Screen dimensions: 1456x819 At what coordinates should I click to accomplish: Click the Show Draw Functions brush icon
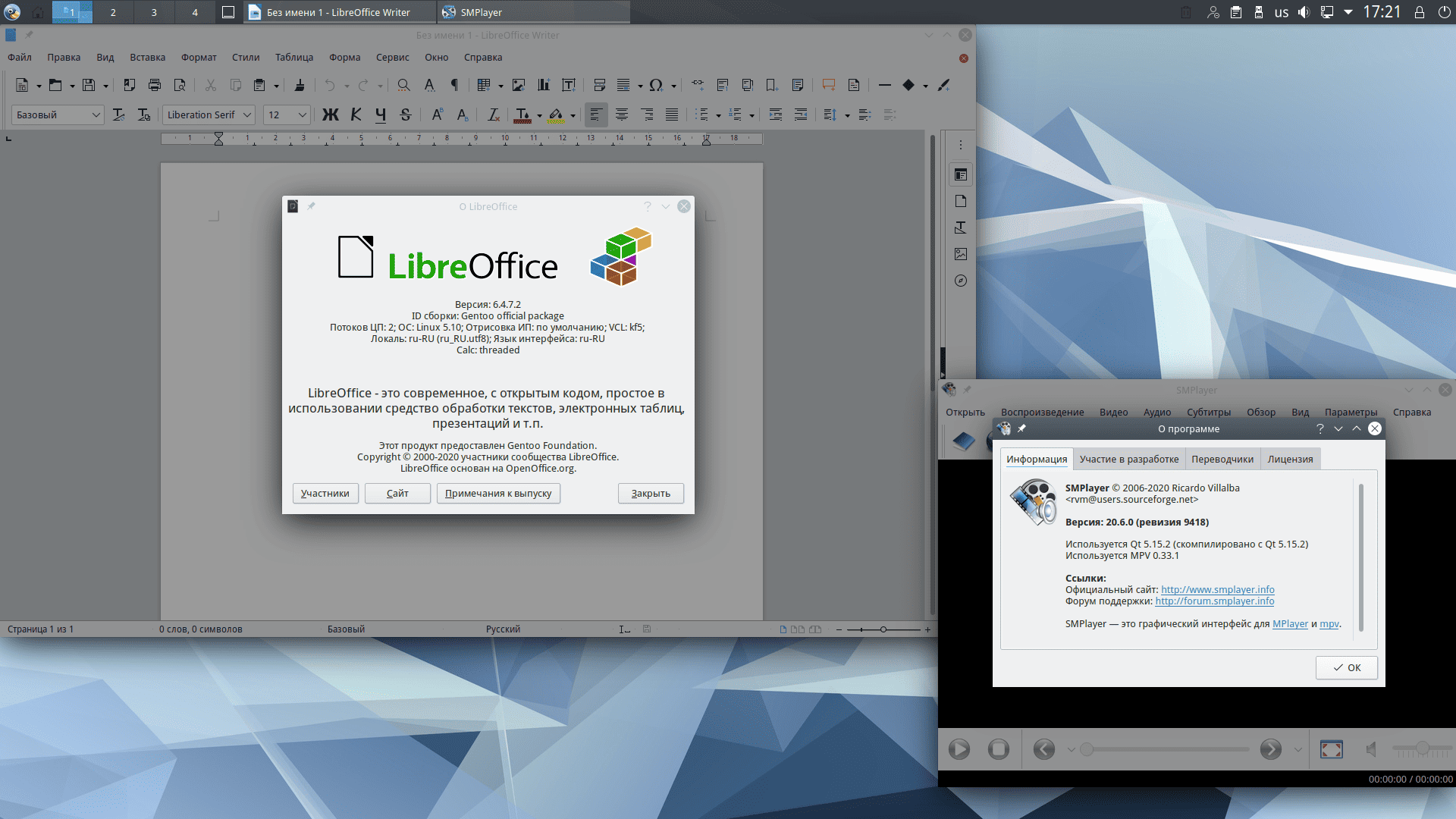pyautogui.click(x=944, y=86)
